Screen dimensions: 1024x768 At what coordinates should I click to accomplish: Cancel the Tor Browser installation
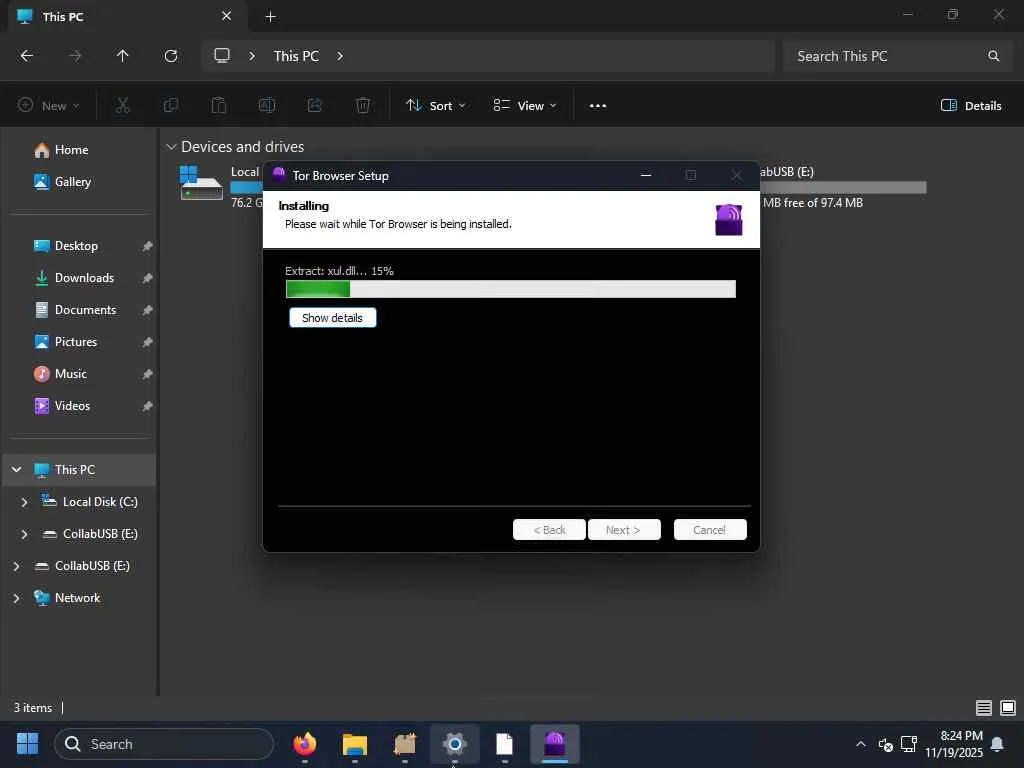point(710,530)
